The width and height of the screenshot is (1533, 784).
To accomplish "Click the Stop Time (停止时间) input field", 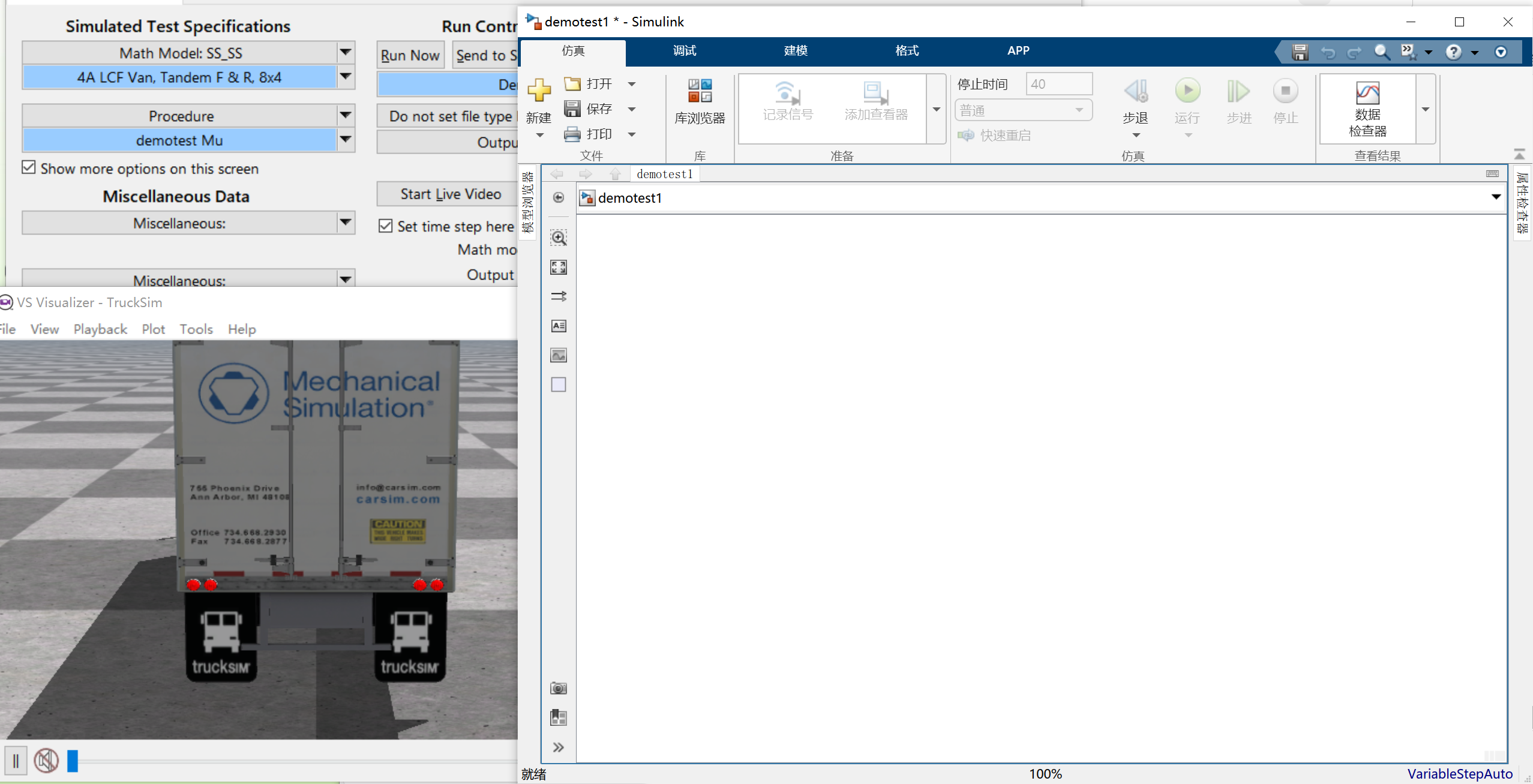I will [x=1059, y=84].
